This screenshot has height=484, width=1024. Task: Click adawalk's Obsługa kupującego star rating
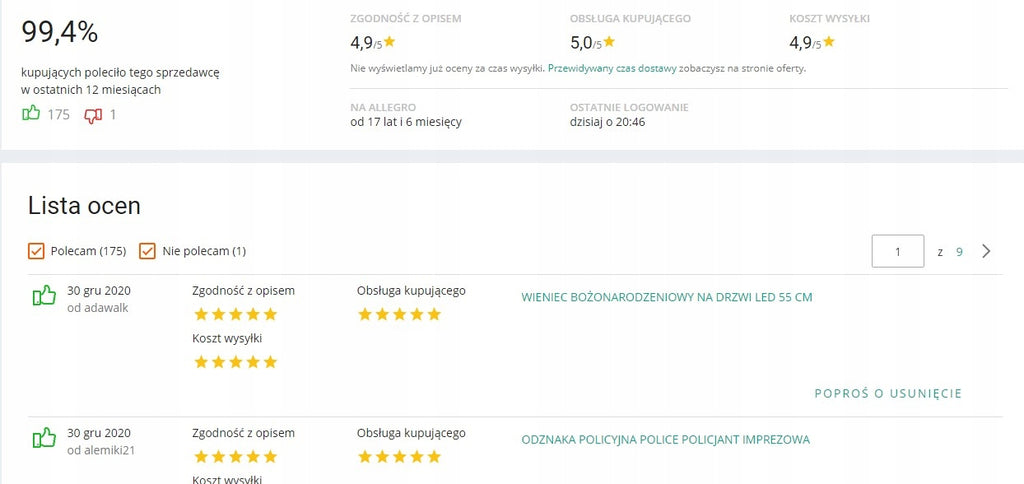pos(400,315)
